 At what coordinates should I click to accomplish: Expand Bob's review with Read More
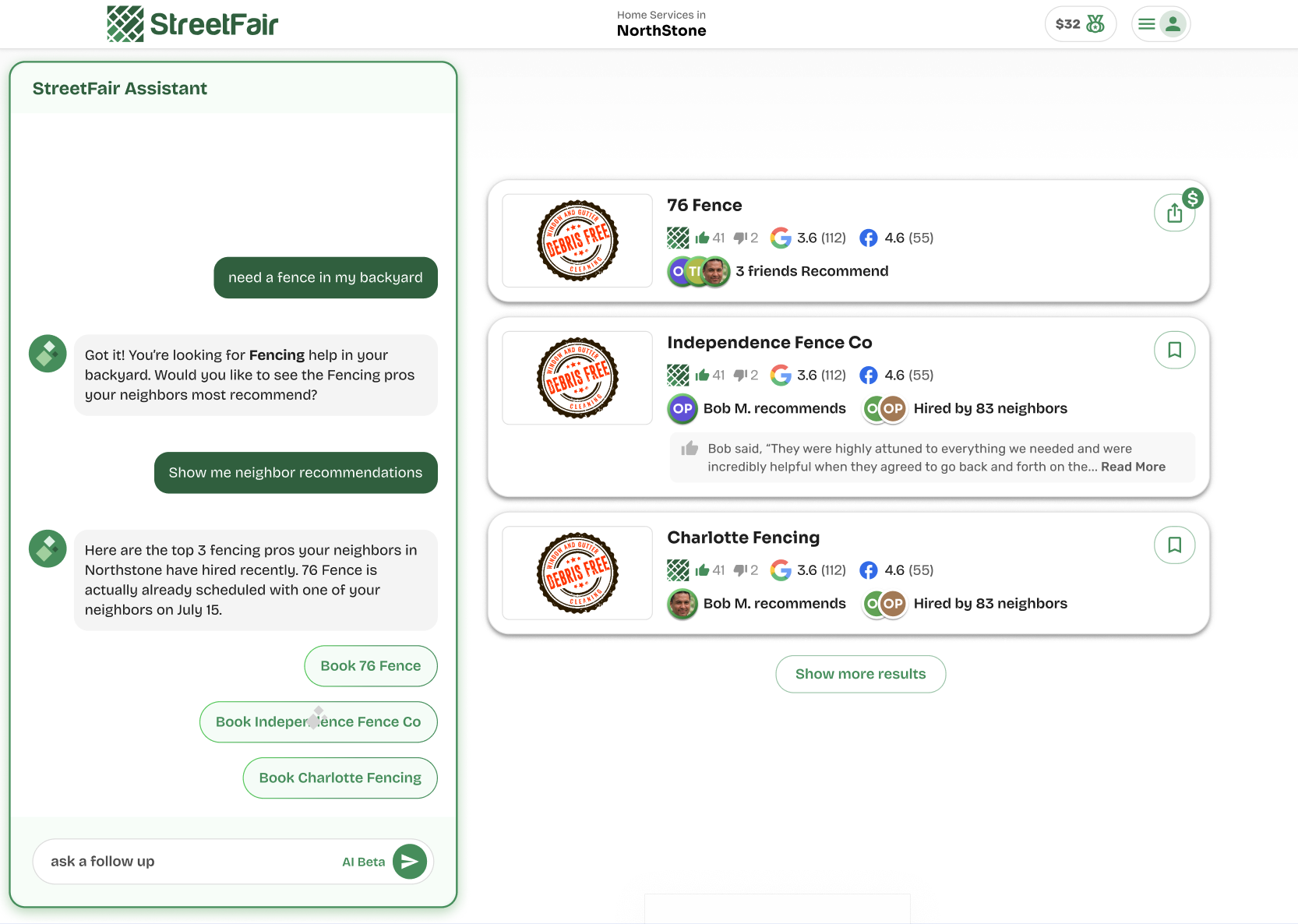pos(1133,467)
